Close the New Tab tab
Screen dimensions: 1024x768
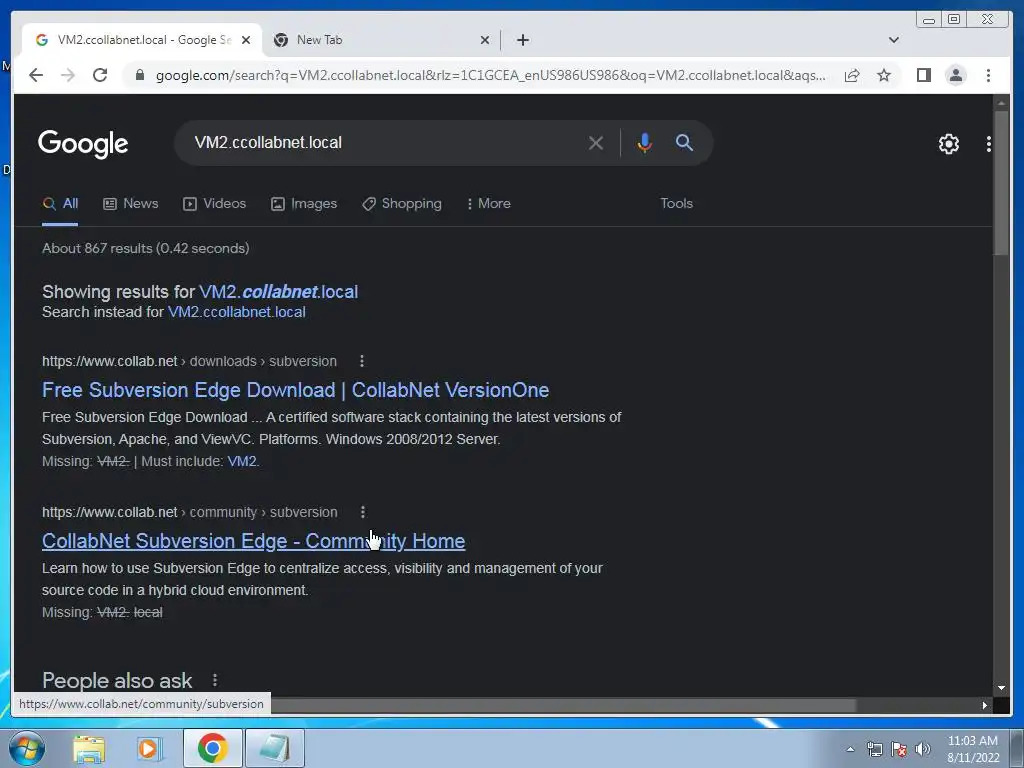point(485,40)
